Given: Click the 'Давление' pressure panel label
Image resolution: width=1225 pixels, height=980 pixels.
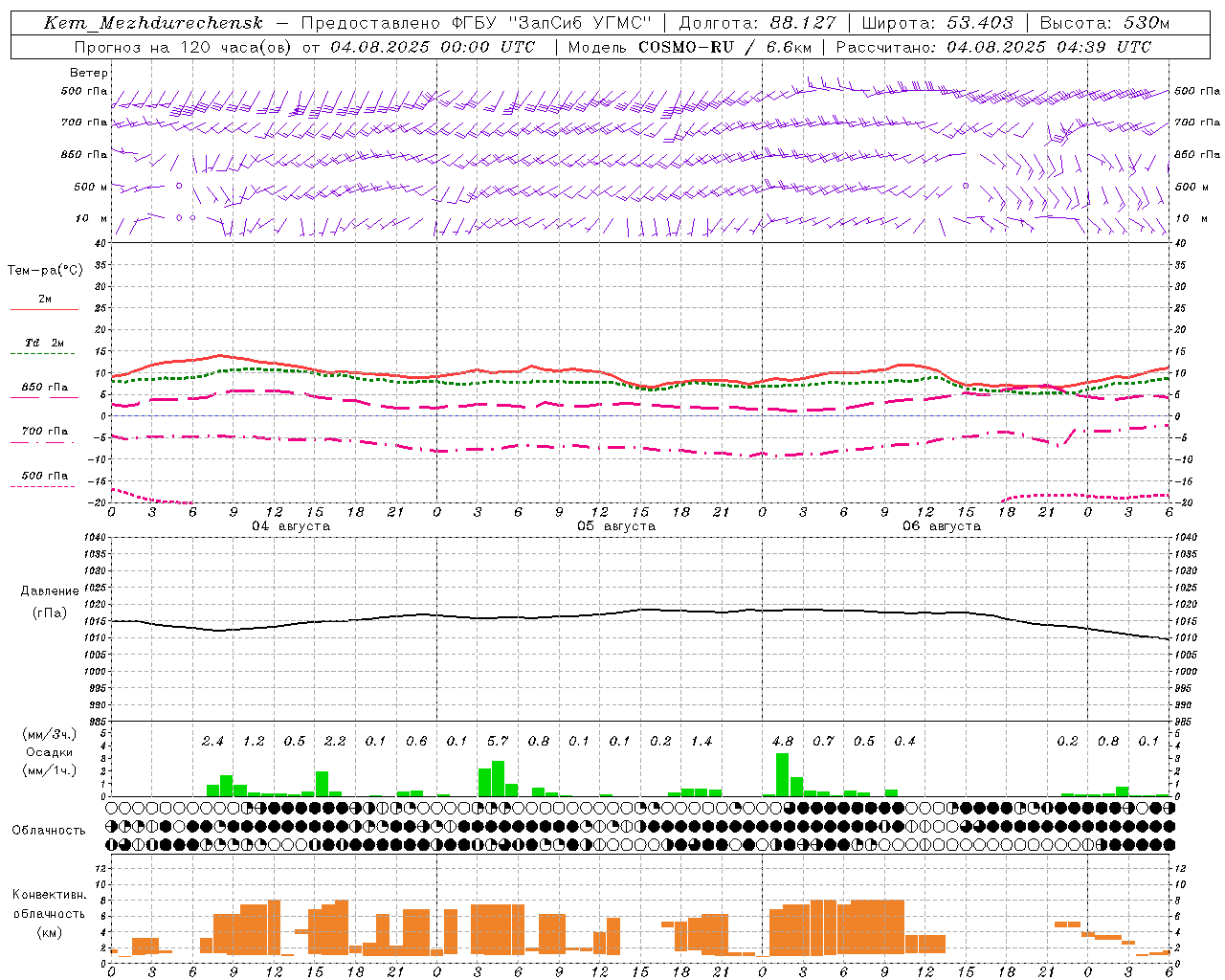Looking at the screenshot, I should (x=50, y=591).
